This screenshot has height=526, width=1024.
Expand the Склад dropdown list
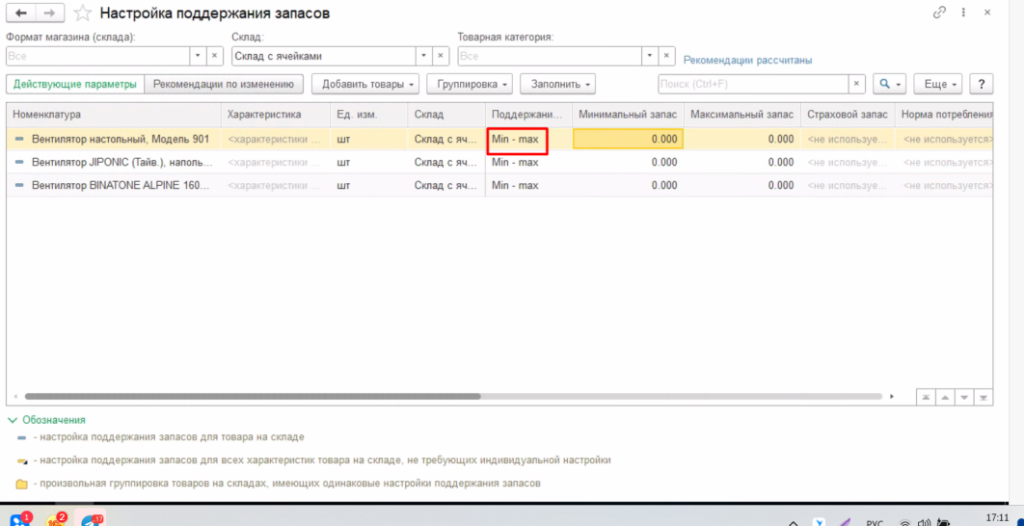pyautogui.click(x=424, y=56)
